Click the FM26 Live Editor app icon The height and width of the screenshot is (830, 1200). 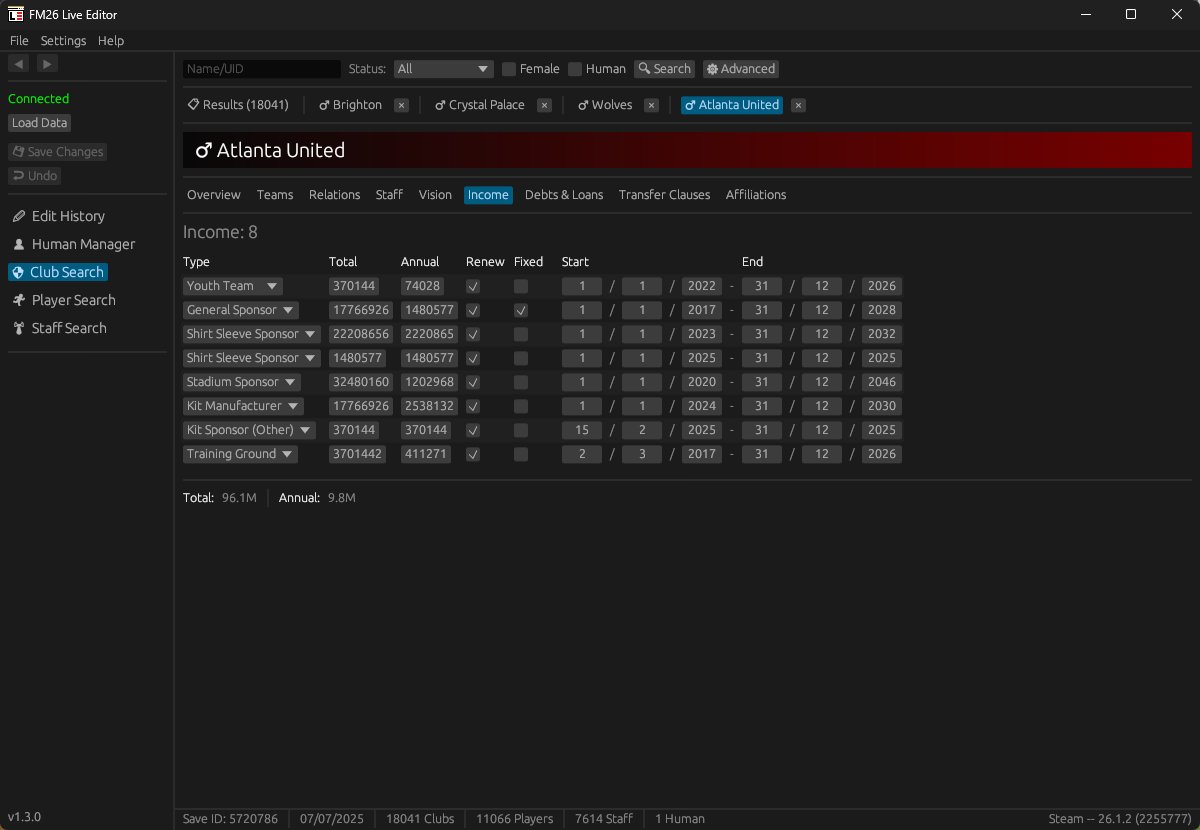pos(16,14)
